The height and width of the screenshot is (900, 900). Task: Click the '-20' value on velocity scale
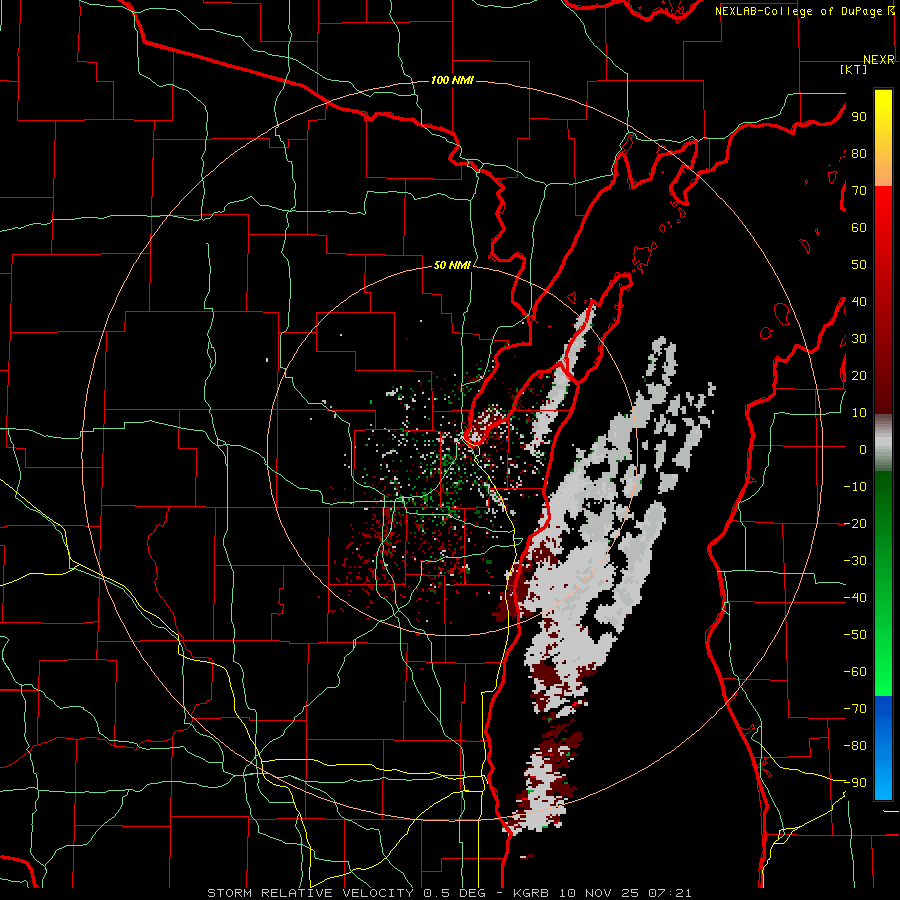(x=855, y=524)
